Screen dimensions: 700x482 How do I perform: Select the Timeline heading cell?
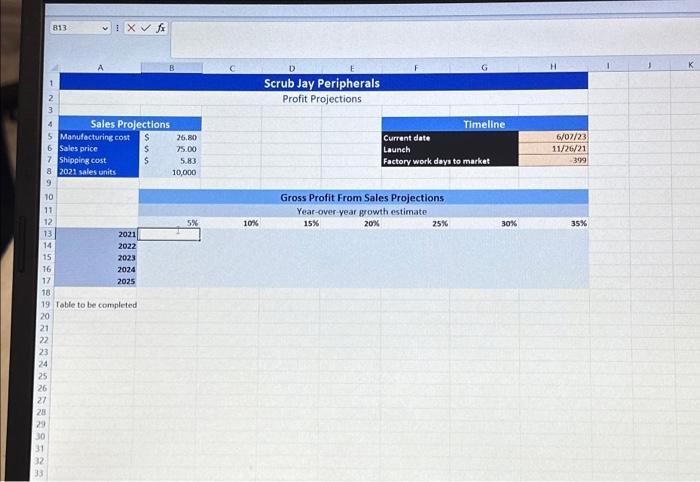[485, 124]
